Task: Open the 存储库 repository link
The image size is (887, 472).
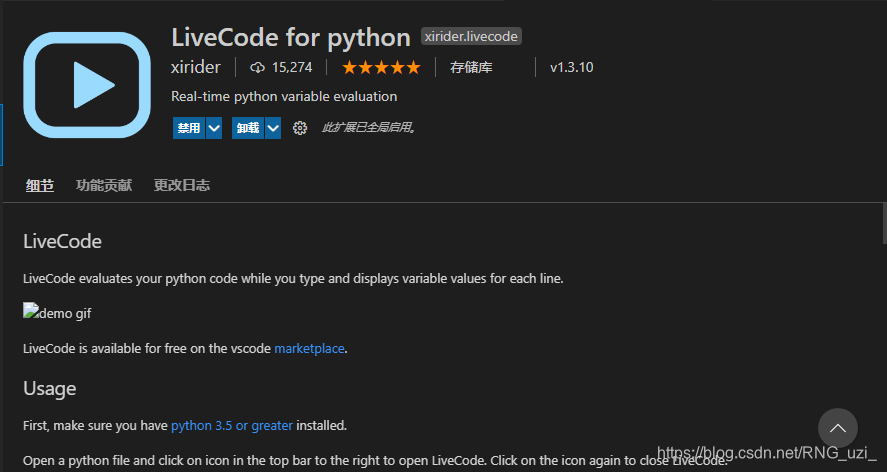Action: coord(471,68)
